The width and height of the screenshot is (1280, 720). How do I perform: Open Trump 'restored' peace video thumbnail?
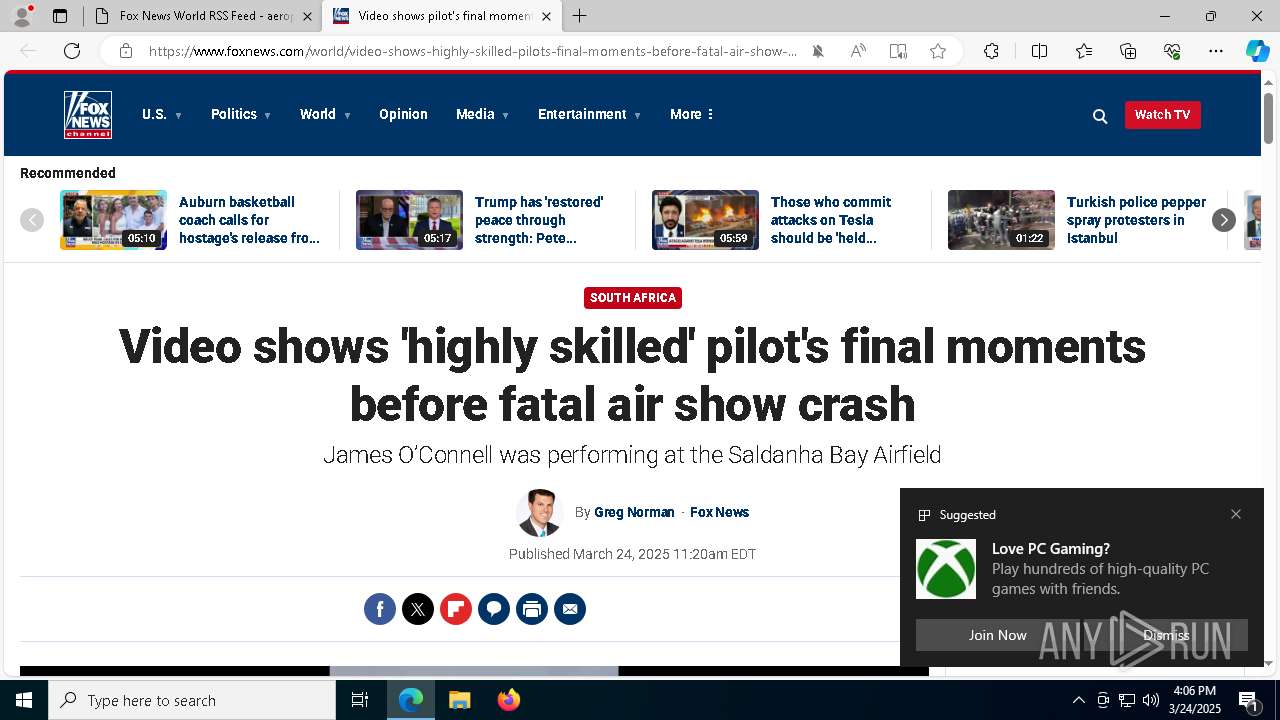tap(409, 220)
